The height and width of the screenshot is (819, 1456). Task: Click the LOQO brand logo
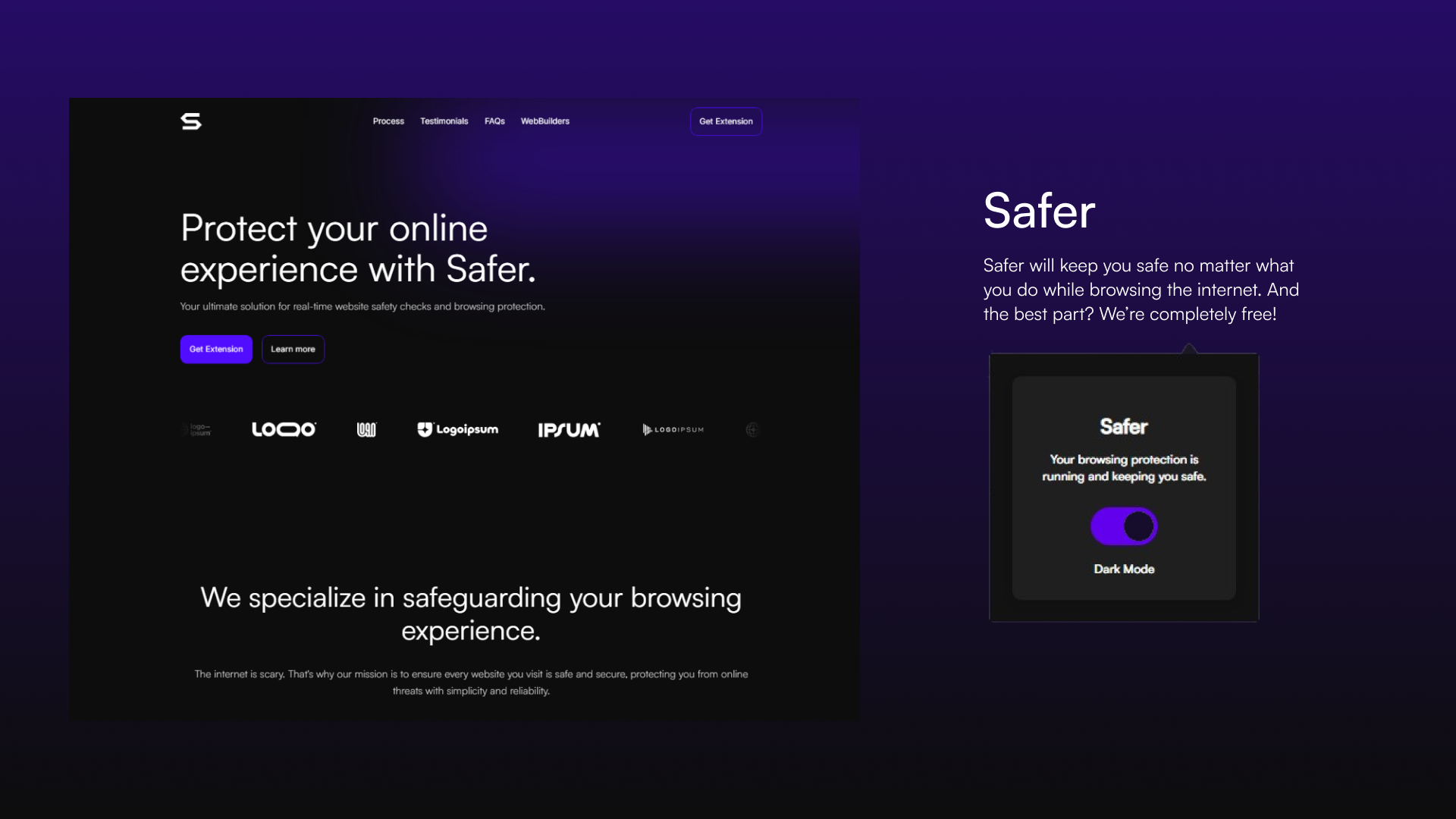[x=284, y=429]
